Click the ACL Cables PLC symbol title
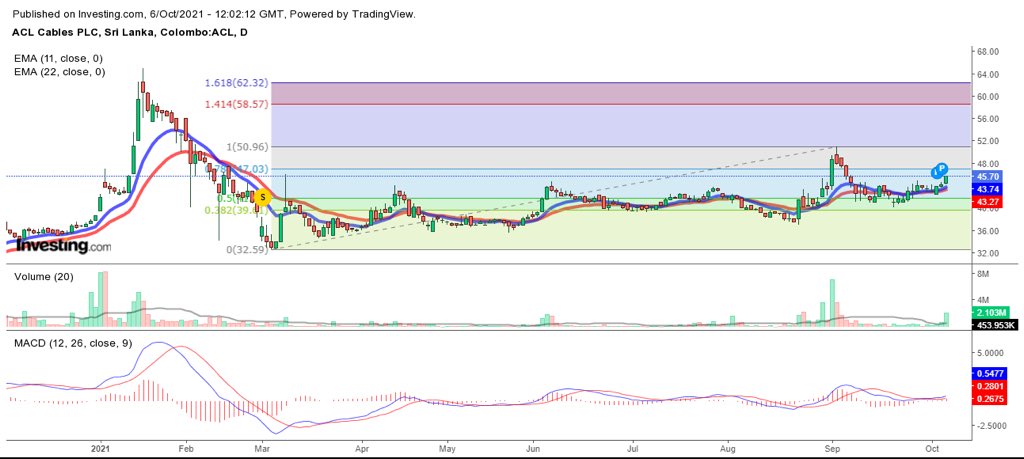 coord(130,31)
